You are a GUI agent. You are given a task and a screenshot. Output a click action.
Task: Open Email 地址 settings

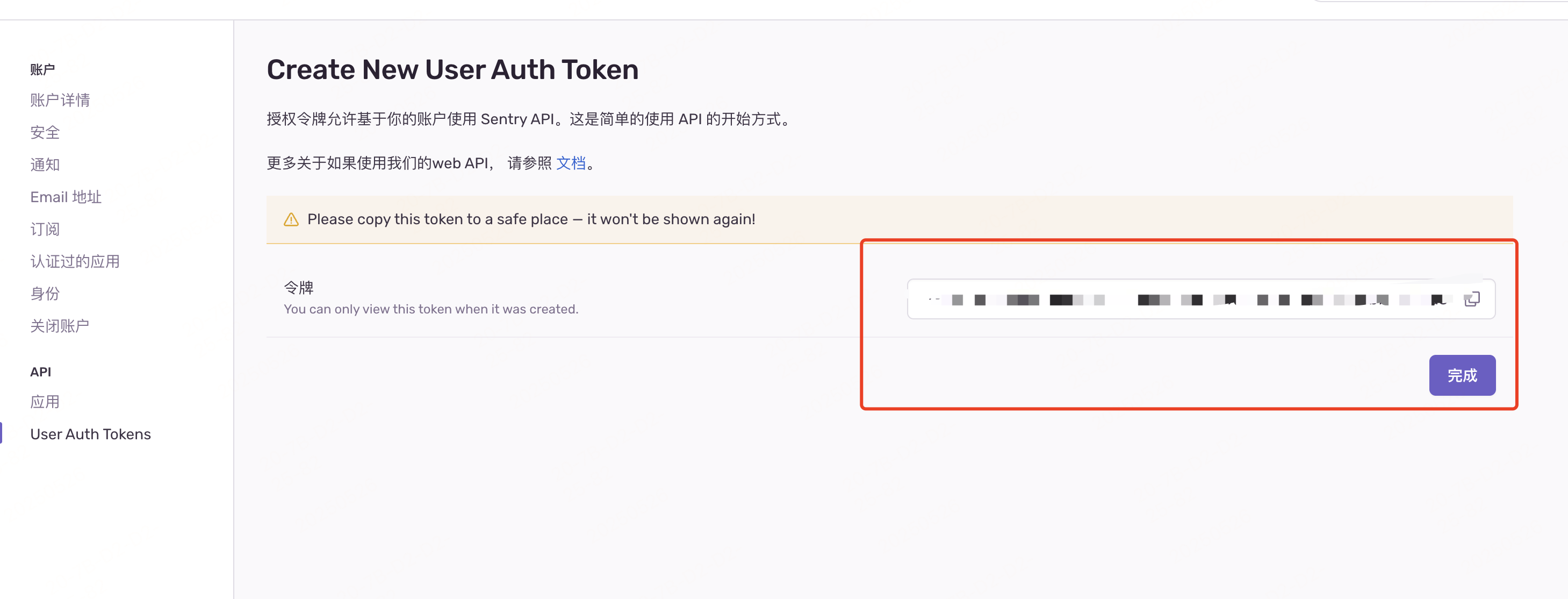(x=66, y=197)
